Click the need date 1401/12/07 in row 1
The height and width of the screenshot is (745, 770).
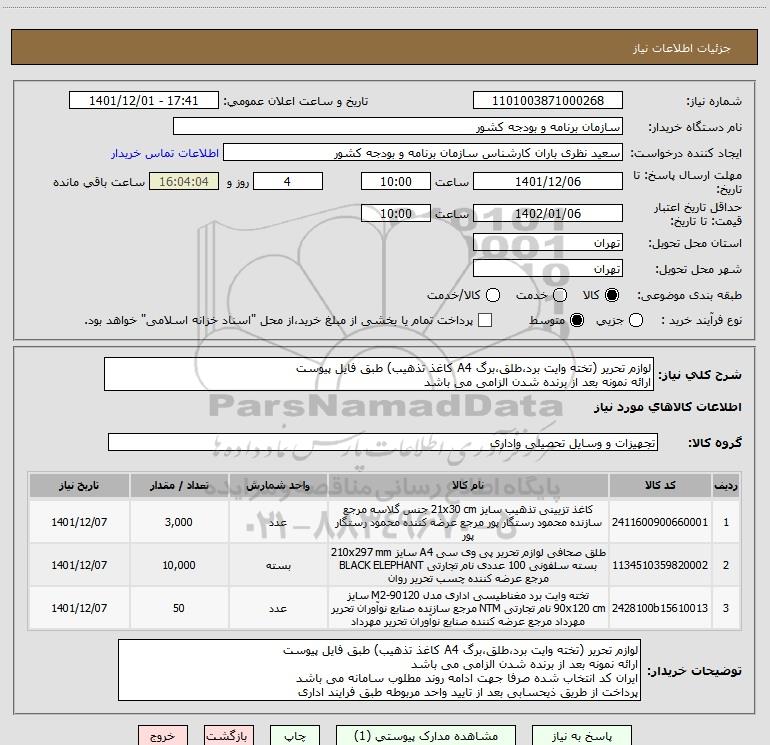coord(79,522)
